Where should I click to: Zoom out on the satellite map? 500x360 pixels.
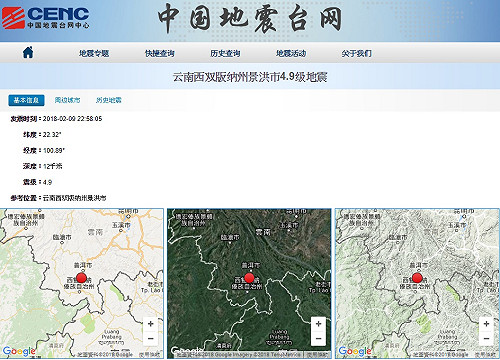(318, 339)
